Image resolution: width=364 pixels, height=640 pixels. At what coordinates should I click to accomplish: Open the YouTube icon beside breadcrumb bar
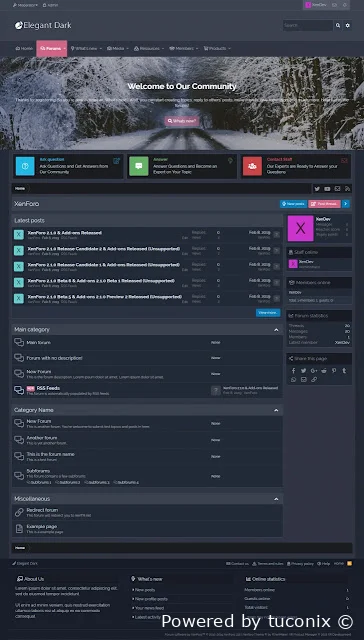coord(327,189)
